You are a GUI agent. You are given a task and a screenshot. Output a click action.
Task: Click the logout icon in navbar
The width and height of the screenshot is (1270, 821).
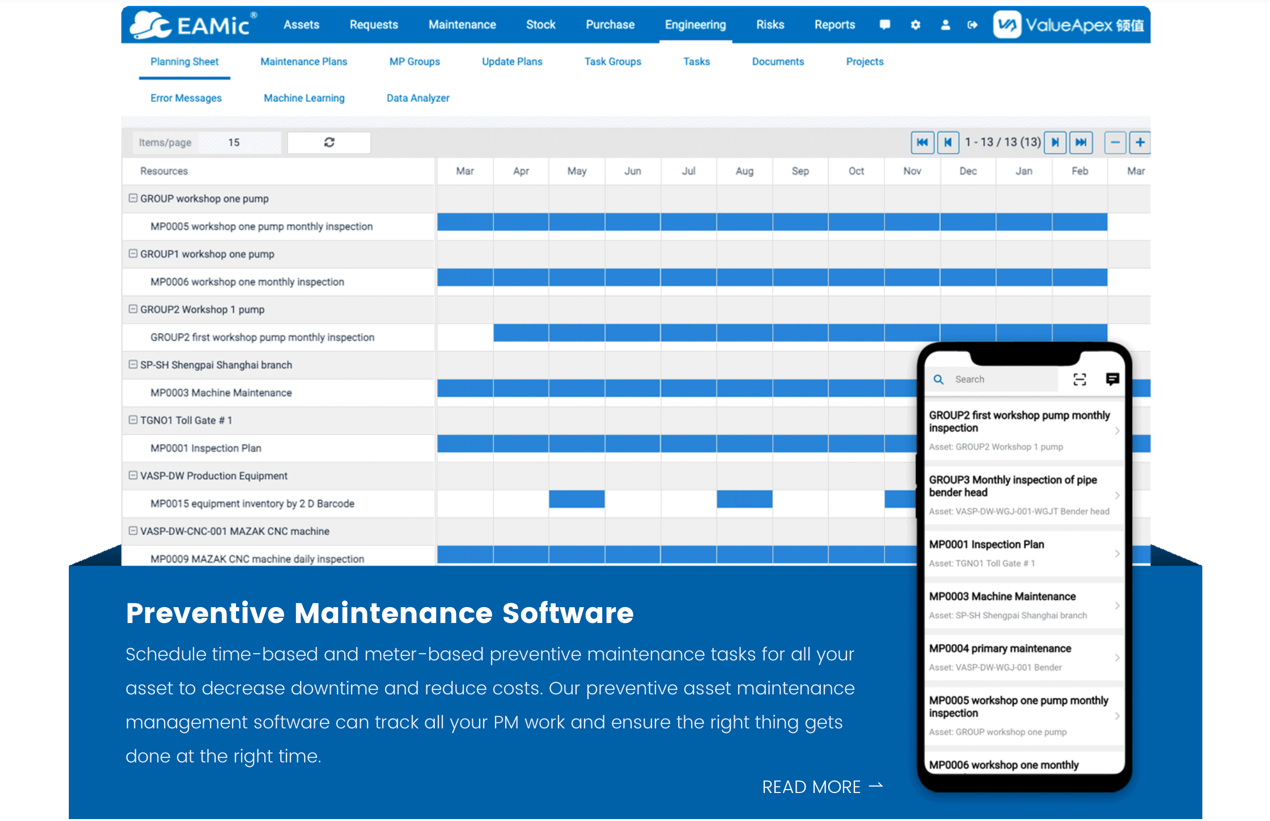coord(972,25)
